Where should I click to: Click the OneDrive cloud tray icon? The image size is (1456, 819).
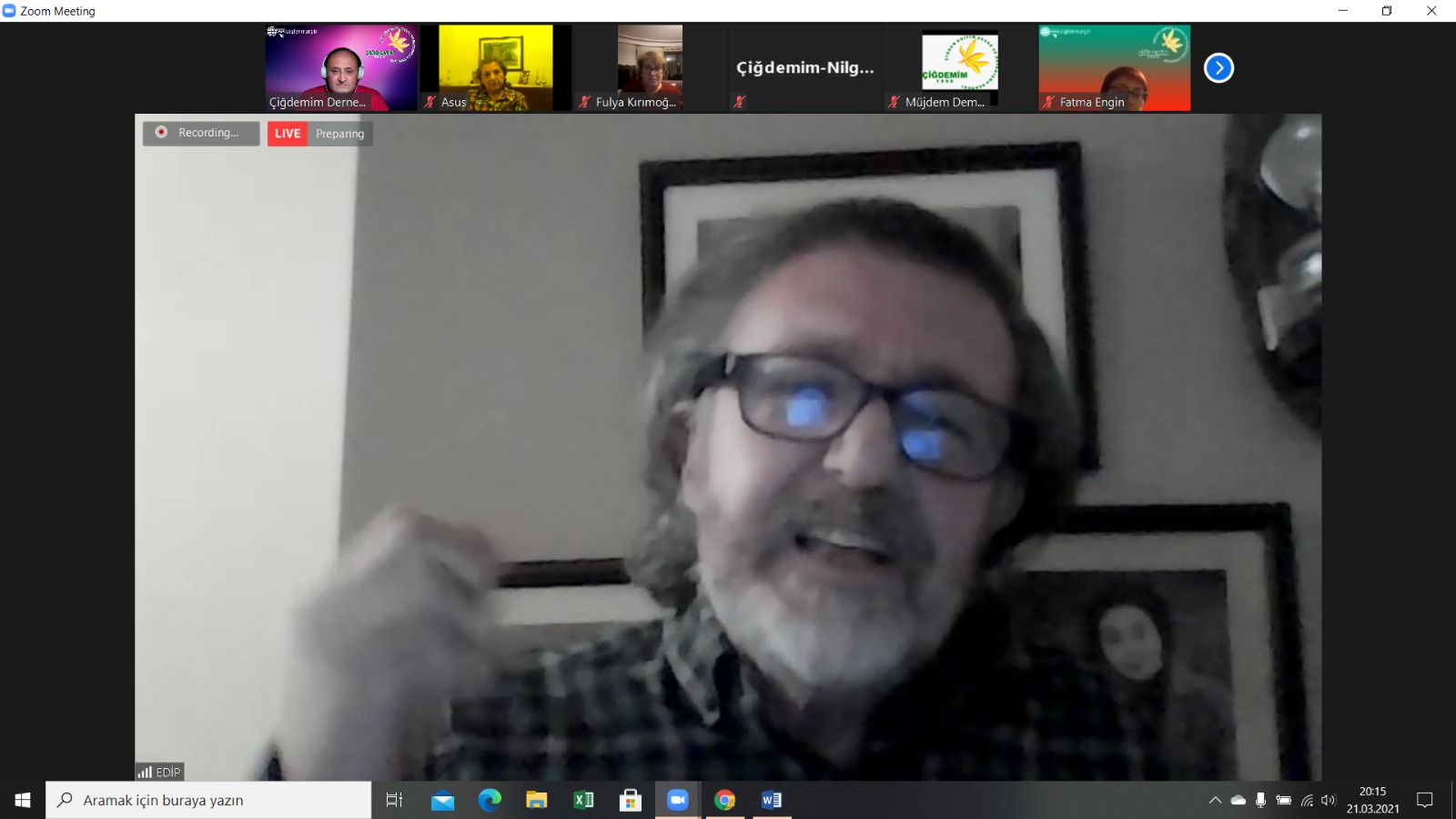(x=1239, y=800)
